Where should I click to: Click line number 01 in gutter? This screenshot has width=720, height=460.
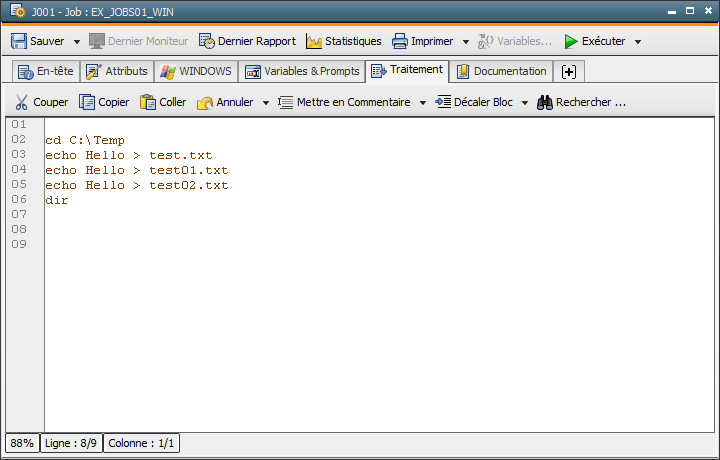tap(19, 124)
